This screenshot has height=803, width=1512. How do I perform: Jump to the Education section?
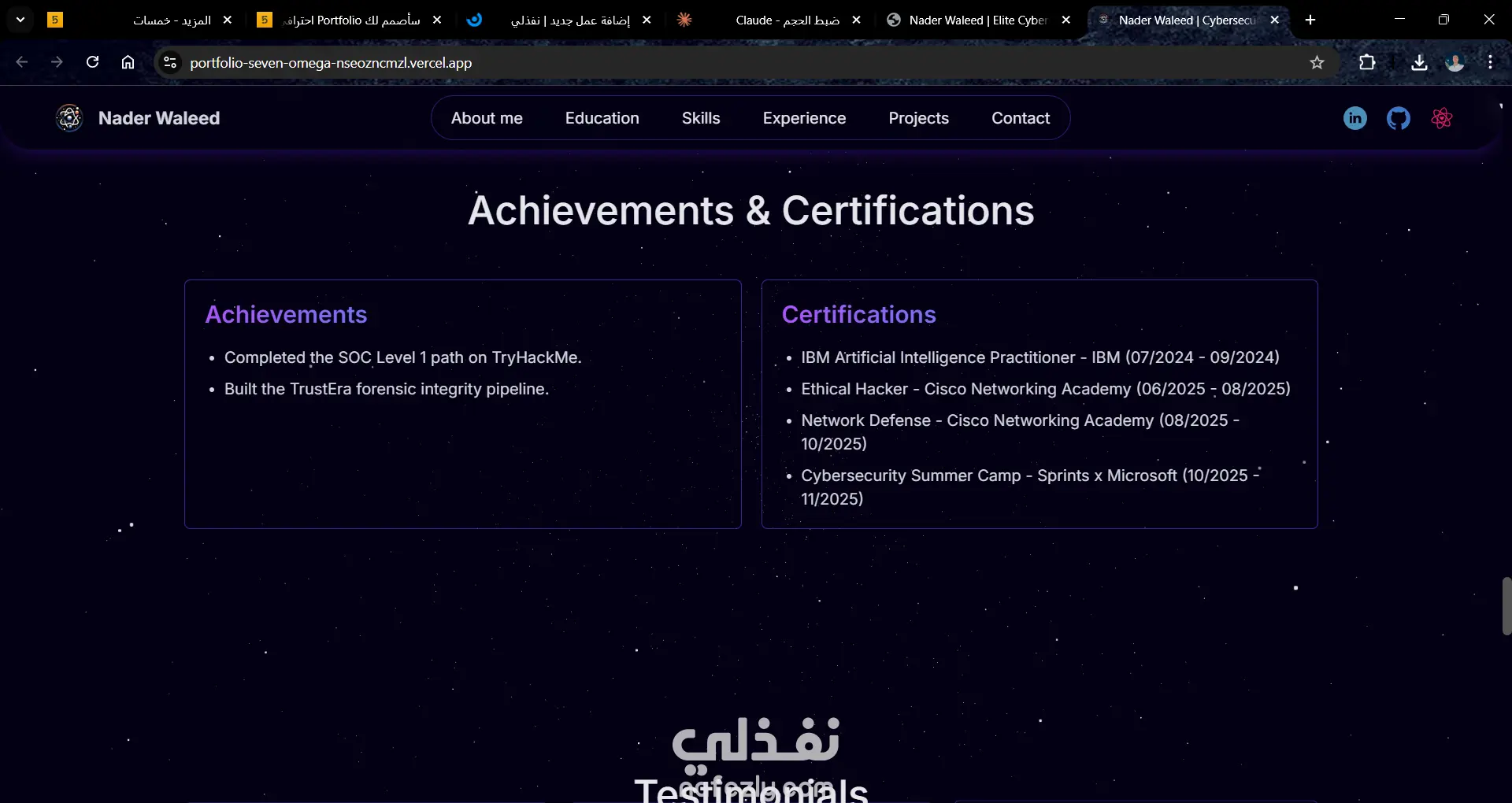tap(602, 118)
